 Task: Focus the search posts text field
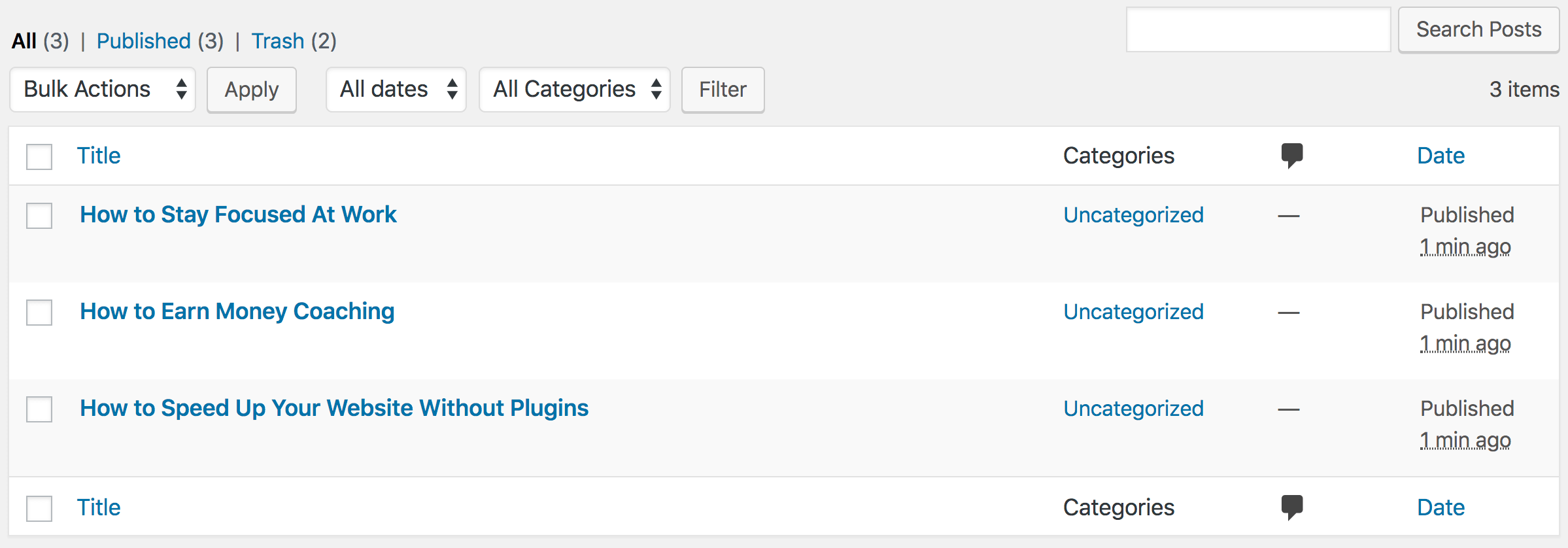tap(1258, 30)
